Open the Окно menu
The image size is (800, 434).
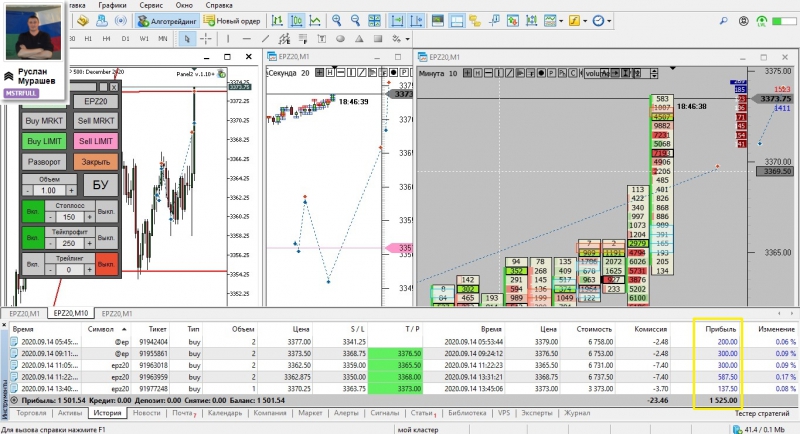pos(184,5)
